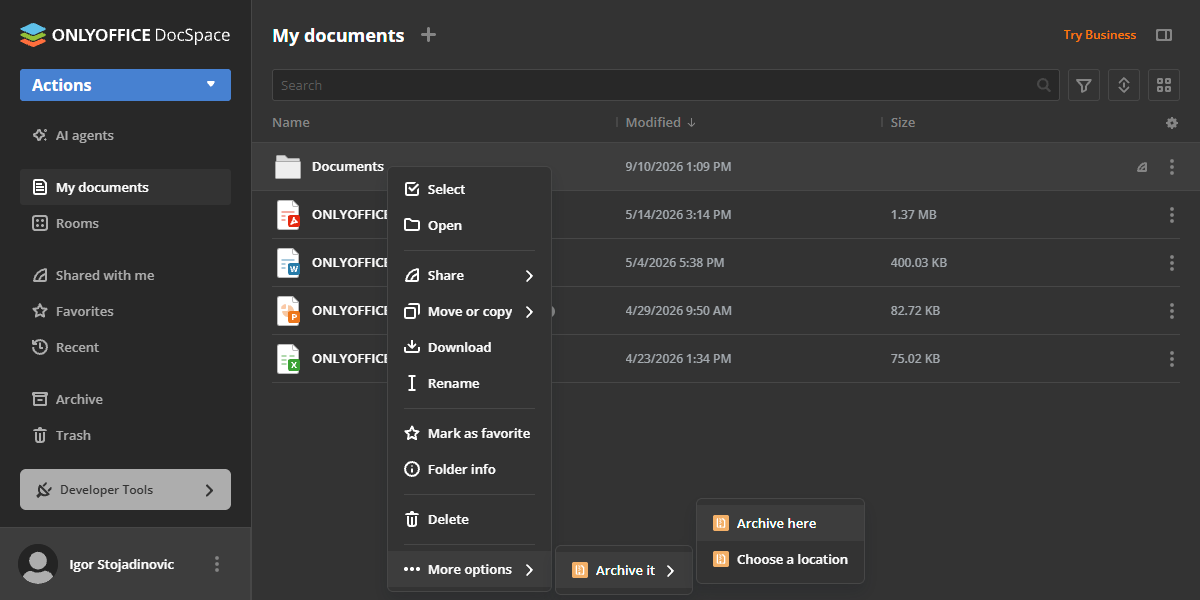Click the ONLYOFFICE DocSpace logo
This screenshot has height=600, width=1200.
(x=125, y=35)
